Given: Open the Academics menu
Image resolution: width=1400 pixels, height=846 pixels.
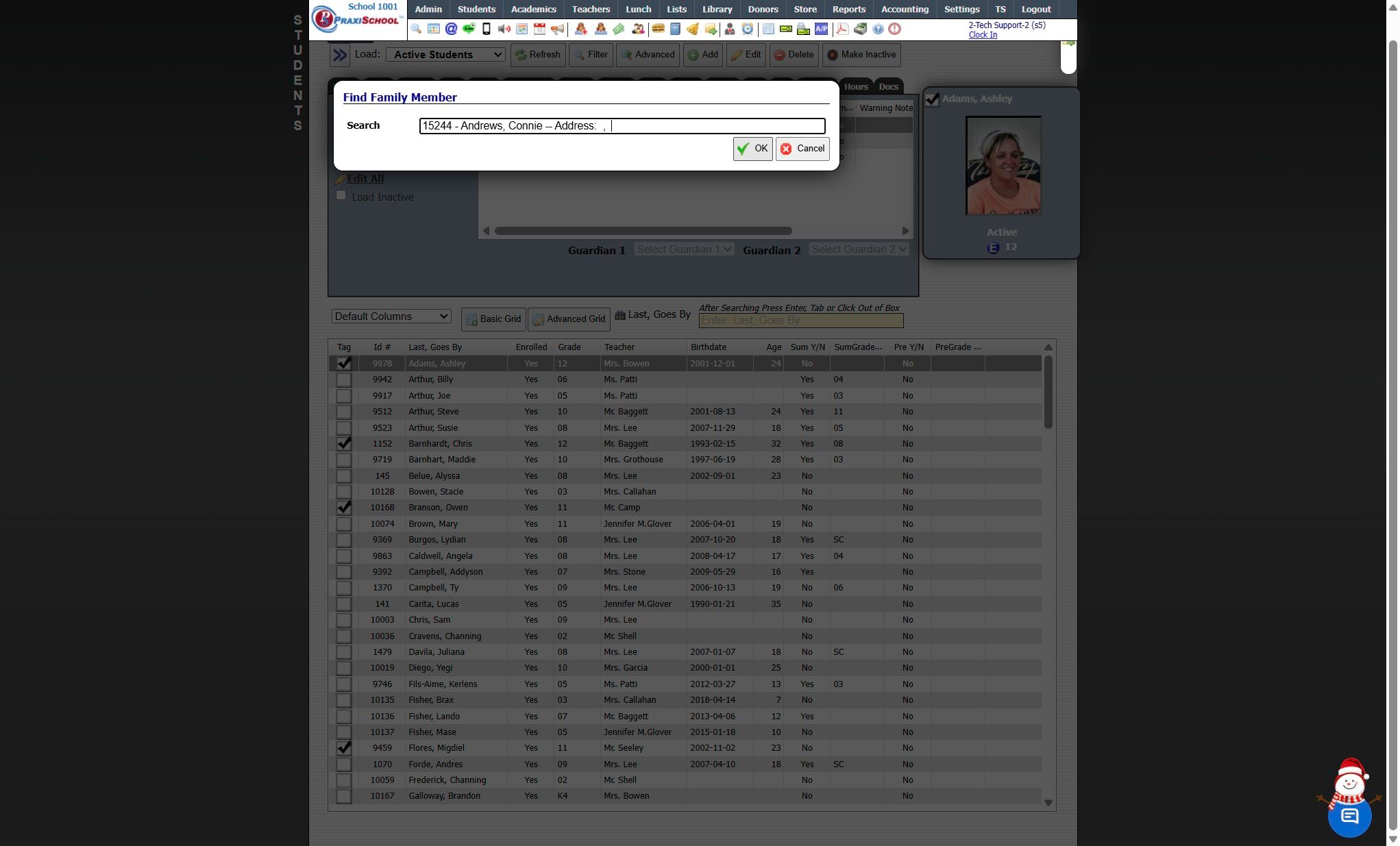Looking at the screenshot, I should (x=533, y=10).
